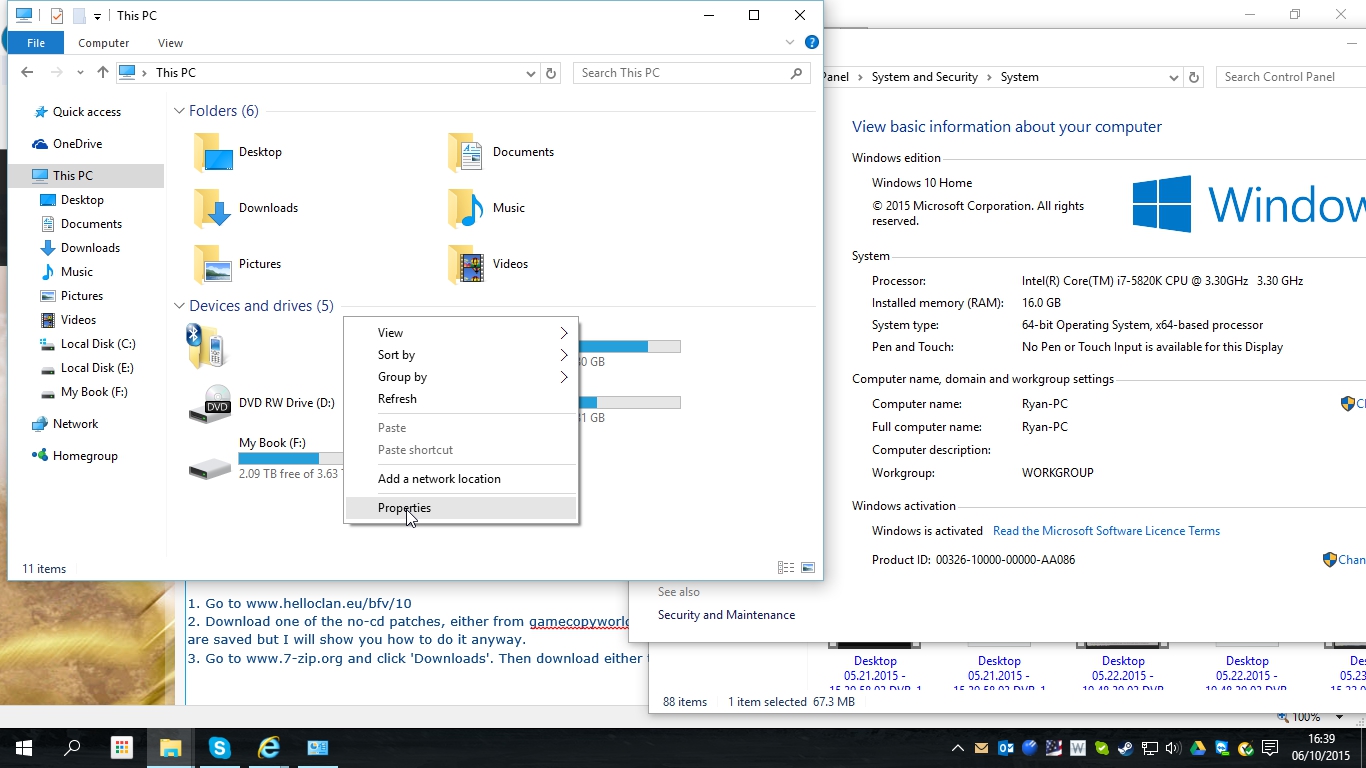Open Skype from the taskbar

click(219, 748)
